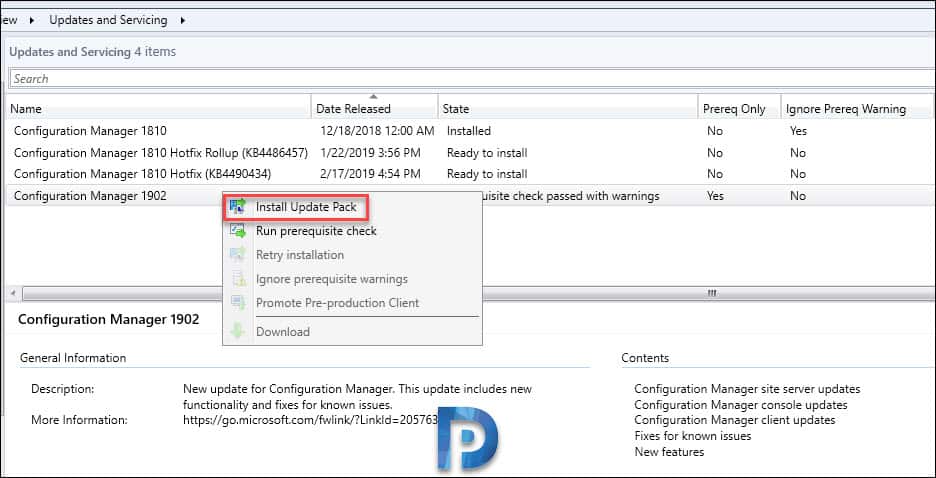Click the More Information label

(x=79, y=420)
